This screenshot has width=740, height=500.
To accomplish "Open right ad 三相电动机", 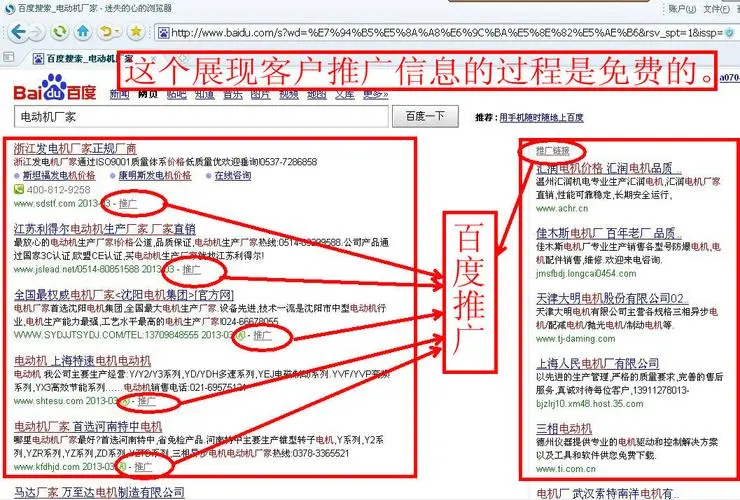I will 564,429.
